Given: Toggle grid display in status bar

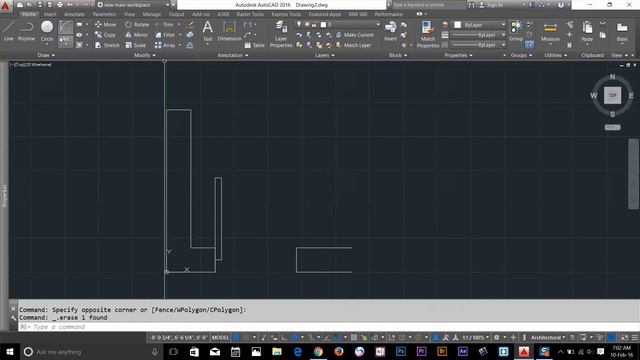Looking at the screenshot, I should (236, 338).
